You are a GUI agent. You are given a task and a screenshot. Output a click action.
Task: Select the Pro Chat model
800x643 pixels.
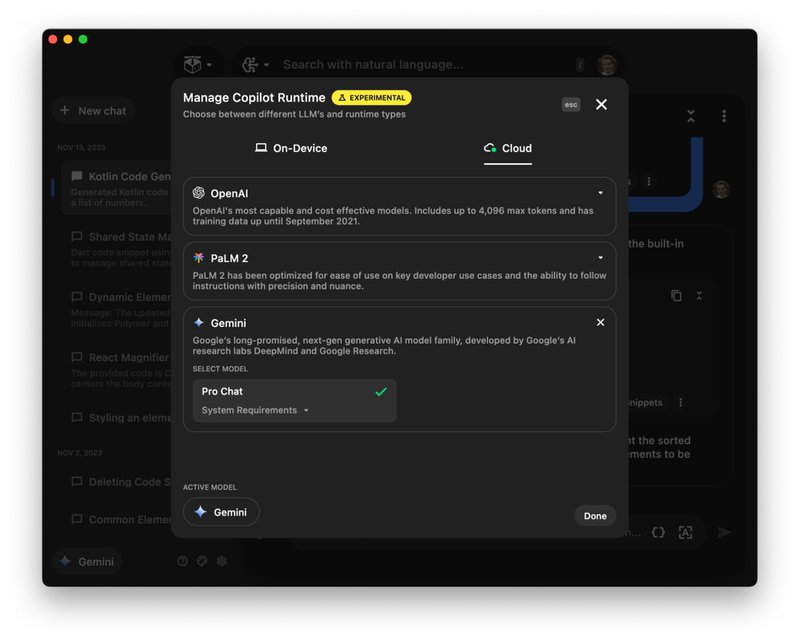(x=294, y=401)
